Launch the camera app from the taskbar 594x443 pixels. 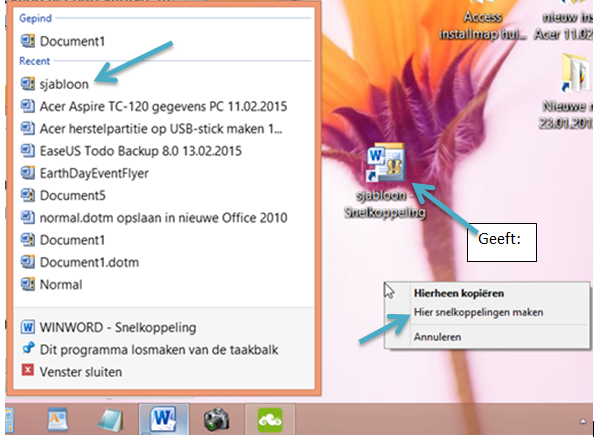tap(216, 419)
